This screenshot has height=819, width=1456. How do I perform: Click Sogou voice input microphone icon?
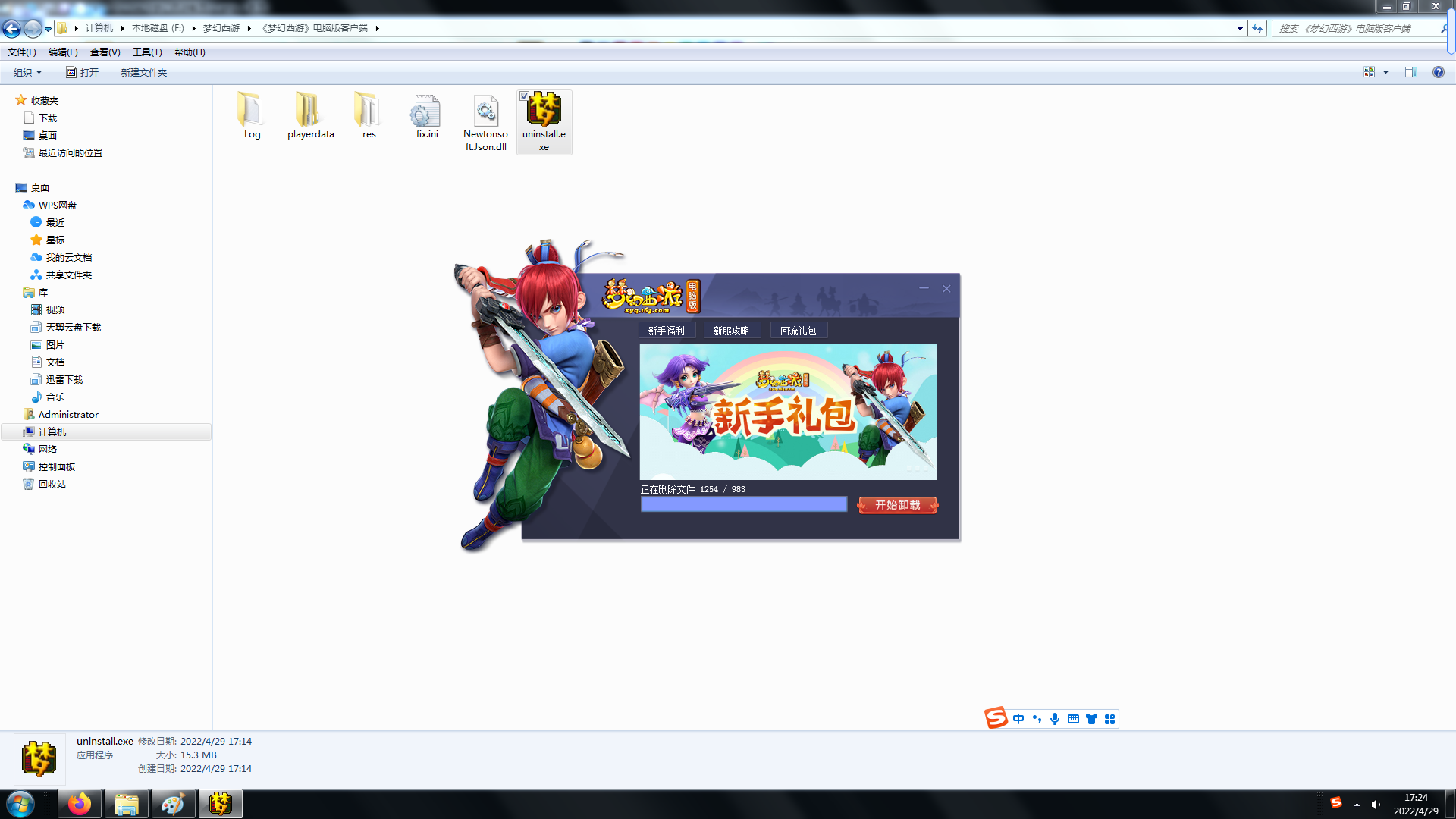coord(1055,719)
